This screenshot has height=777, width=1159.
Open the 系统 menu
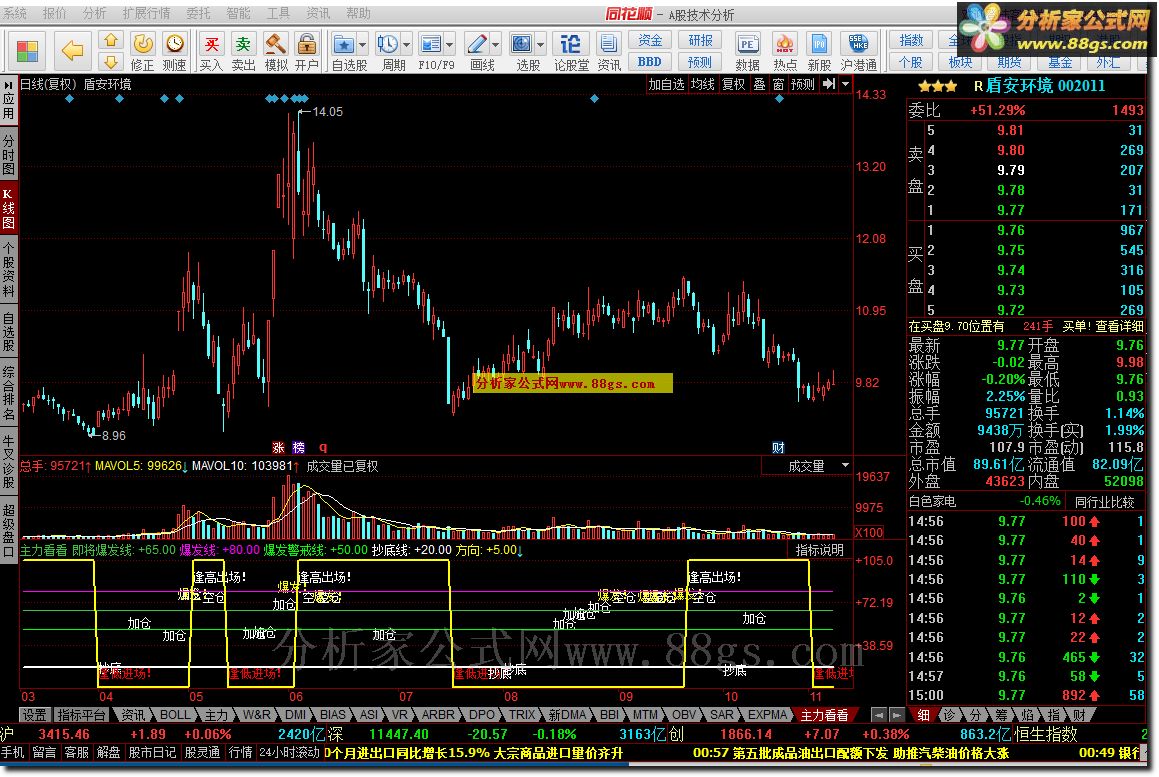coord(15,13)
